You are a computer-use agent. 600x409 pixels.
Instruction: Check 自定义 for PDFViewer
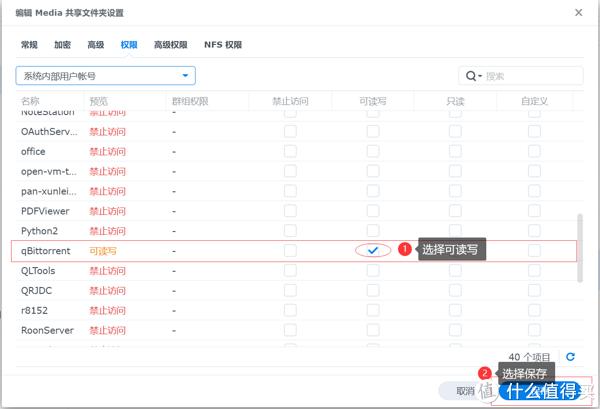tap(534, 211)
